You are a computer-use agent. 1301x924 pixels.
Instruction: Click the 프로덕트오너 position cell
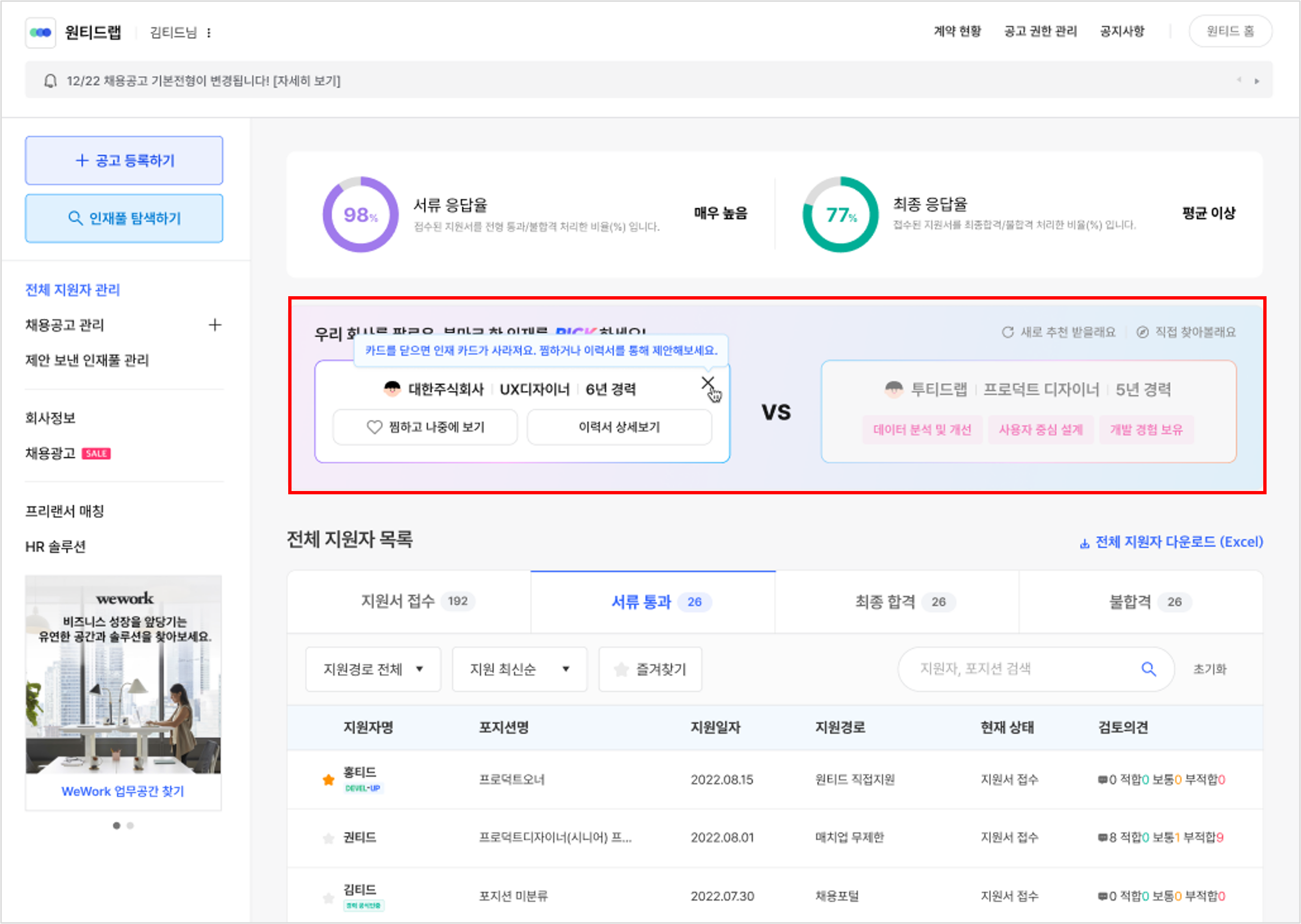click(x=511, y=780)
